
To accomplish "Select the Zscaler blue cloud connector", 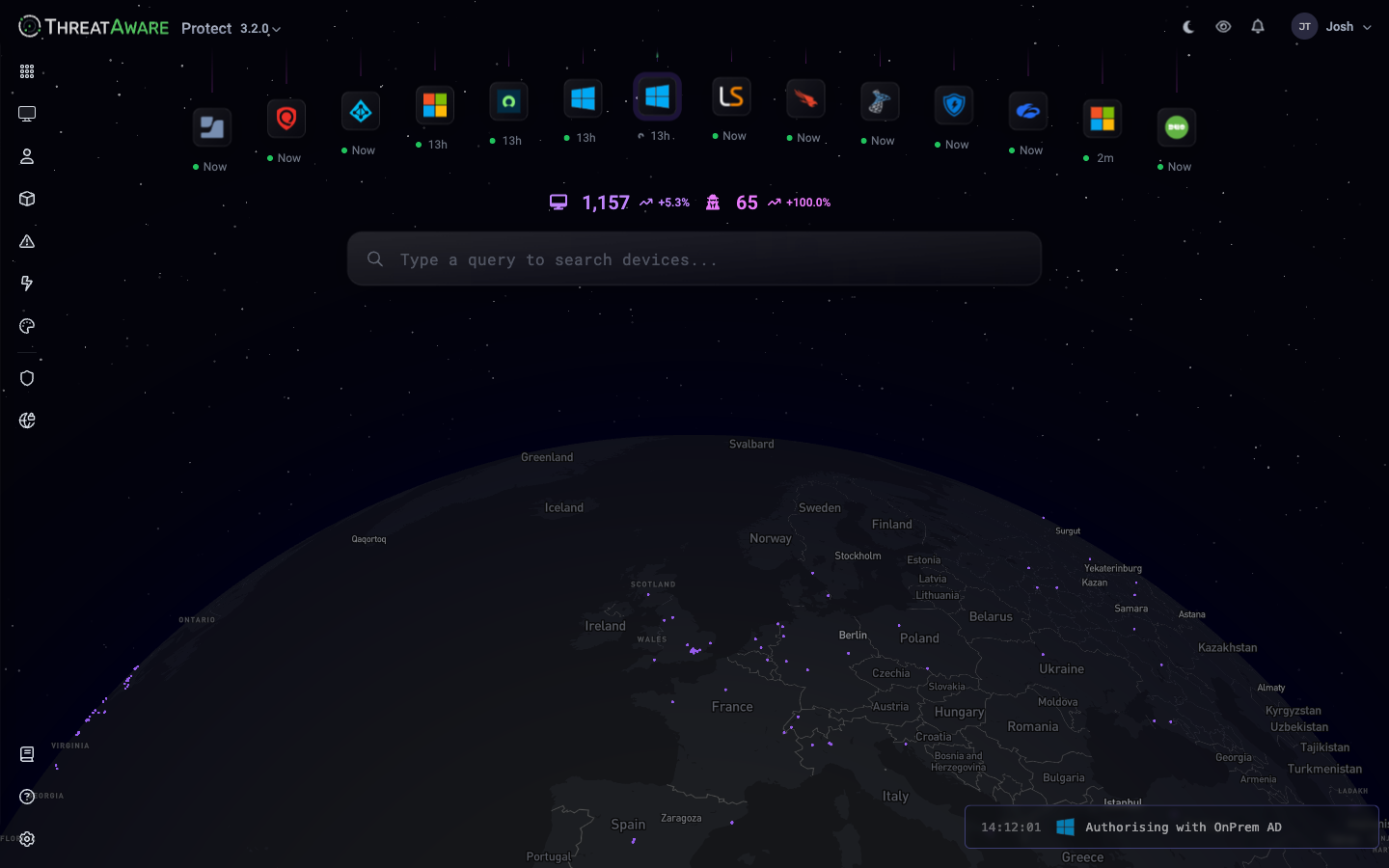I will point(1028,112).
